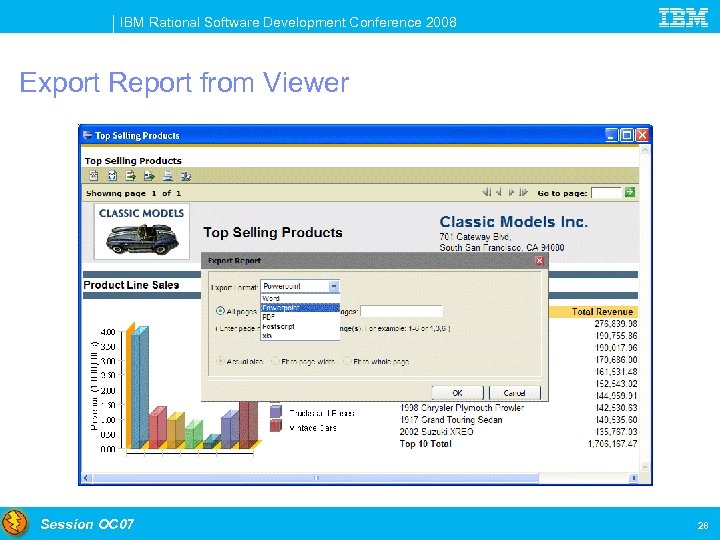Go to the previous page arrow
This screenshot has height=540, width=720.
[499, 192]
